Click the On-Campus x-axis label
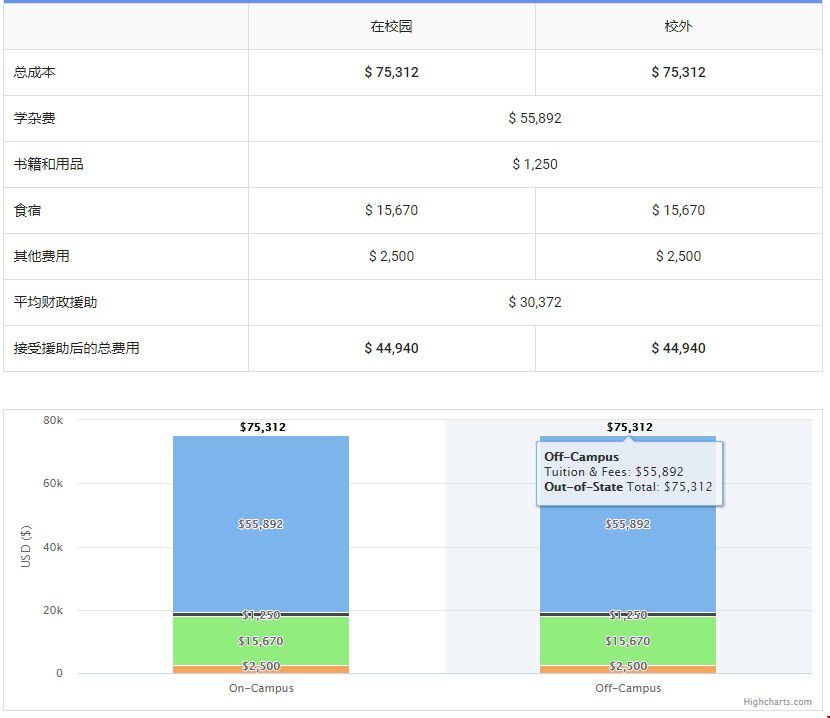The width and height of the screenshot is (830, 718). (x=261, y=688)
